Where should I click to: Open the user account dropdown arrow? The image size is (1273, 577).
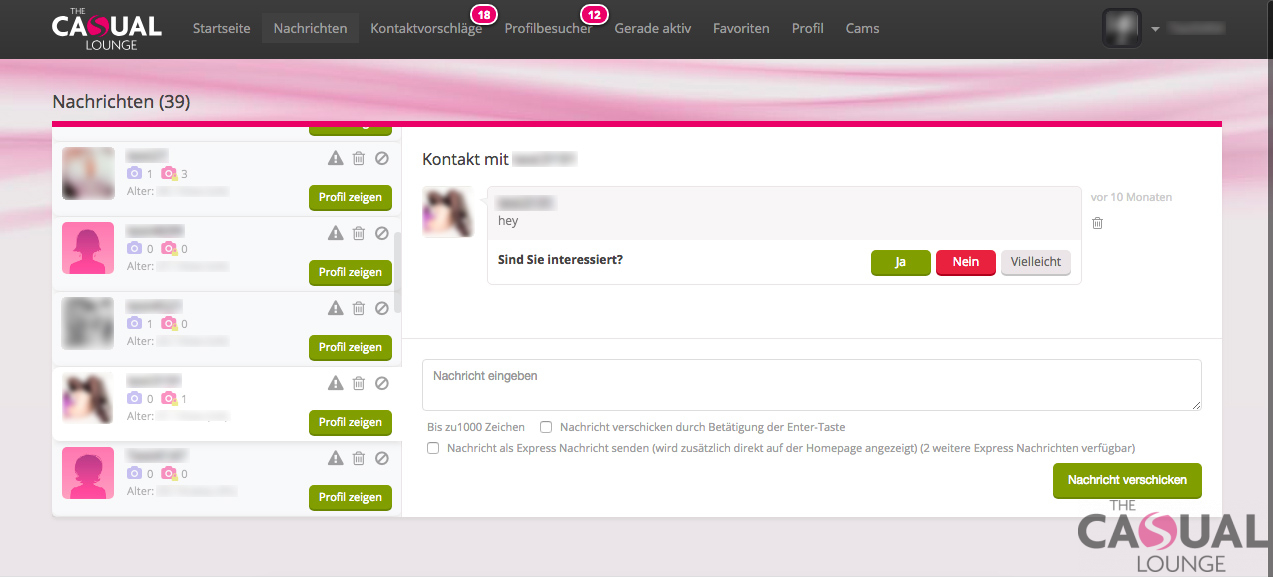coord(1155,29)
